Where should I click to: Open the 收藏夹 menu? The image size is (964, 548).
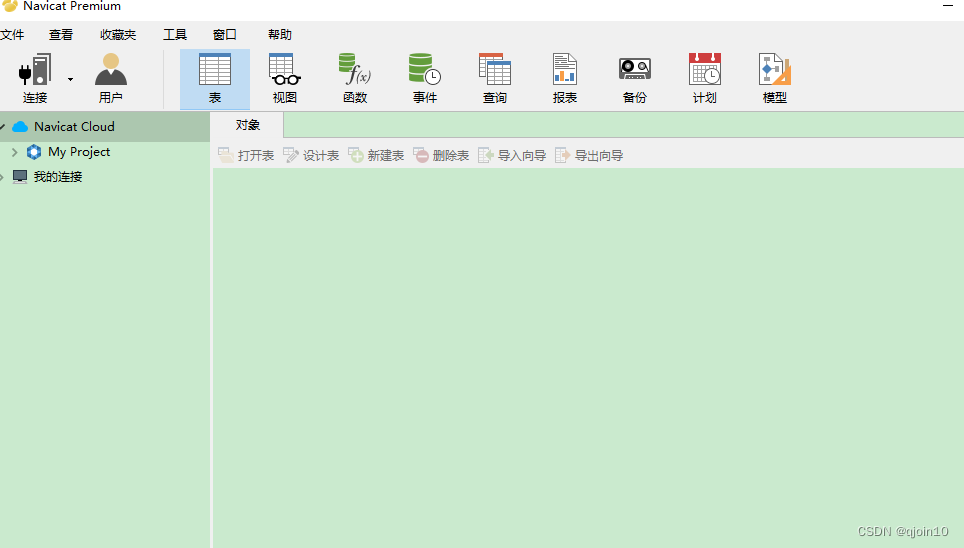tap(118, 35)
